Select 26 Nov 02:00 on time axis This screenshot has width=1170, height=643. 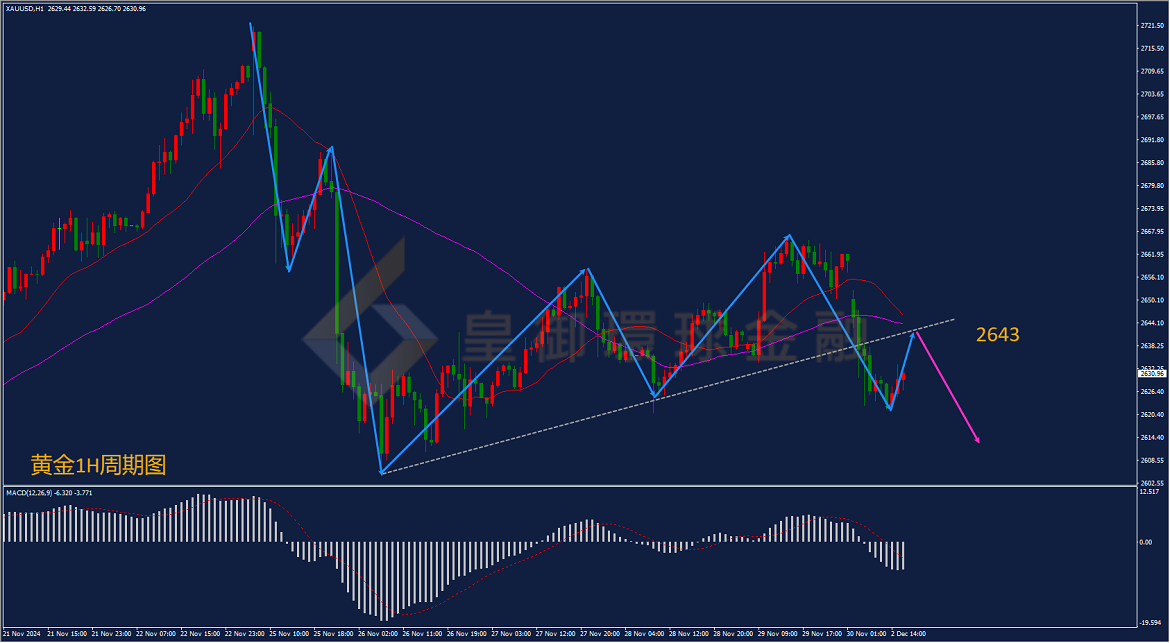coord(377,633)
